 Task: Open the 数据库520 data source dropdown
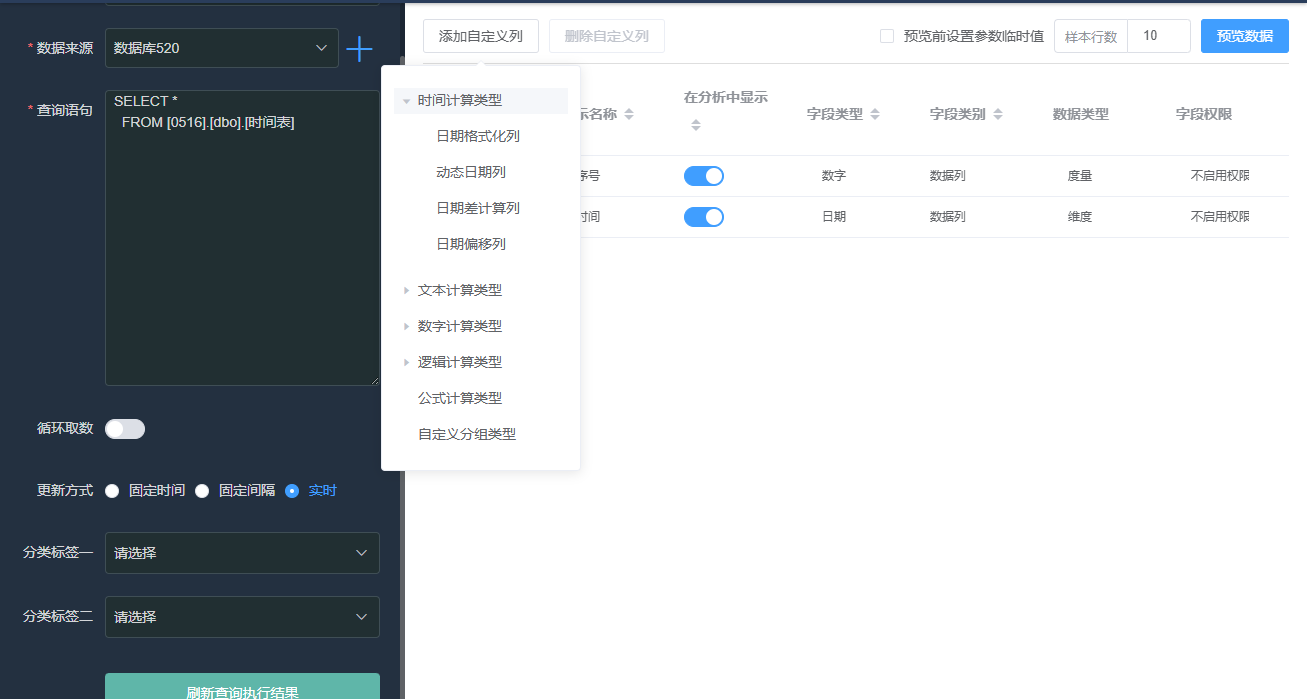point(222,48)
